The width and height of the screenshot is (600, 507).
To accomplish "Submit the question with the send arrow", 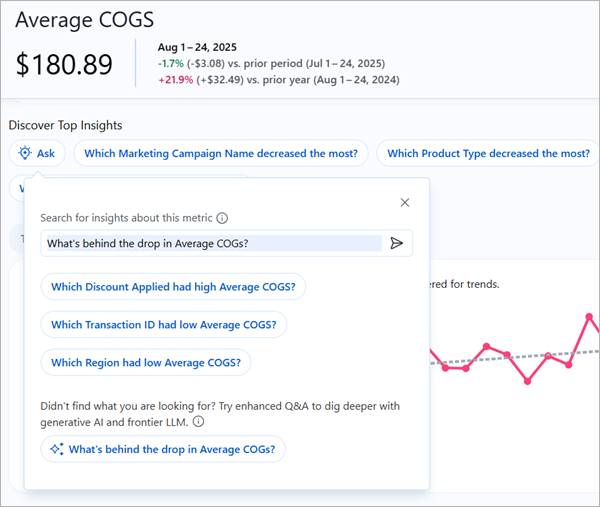I will pos(397,243).
